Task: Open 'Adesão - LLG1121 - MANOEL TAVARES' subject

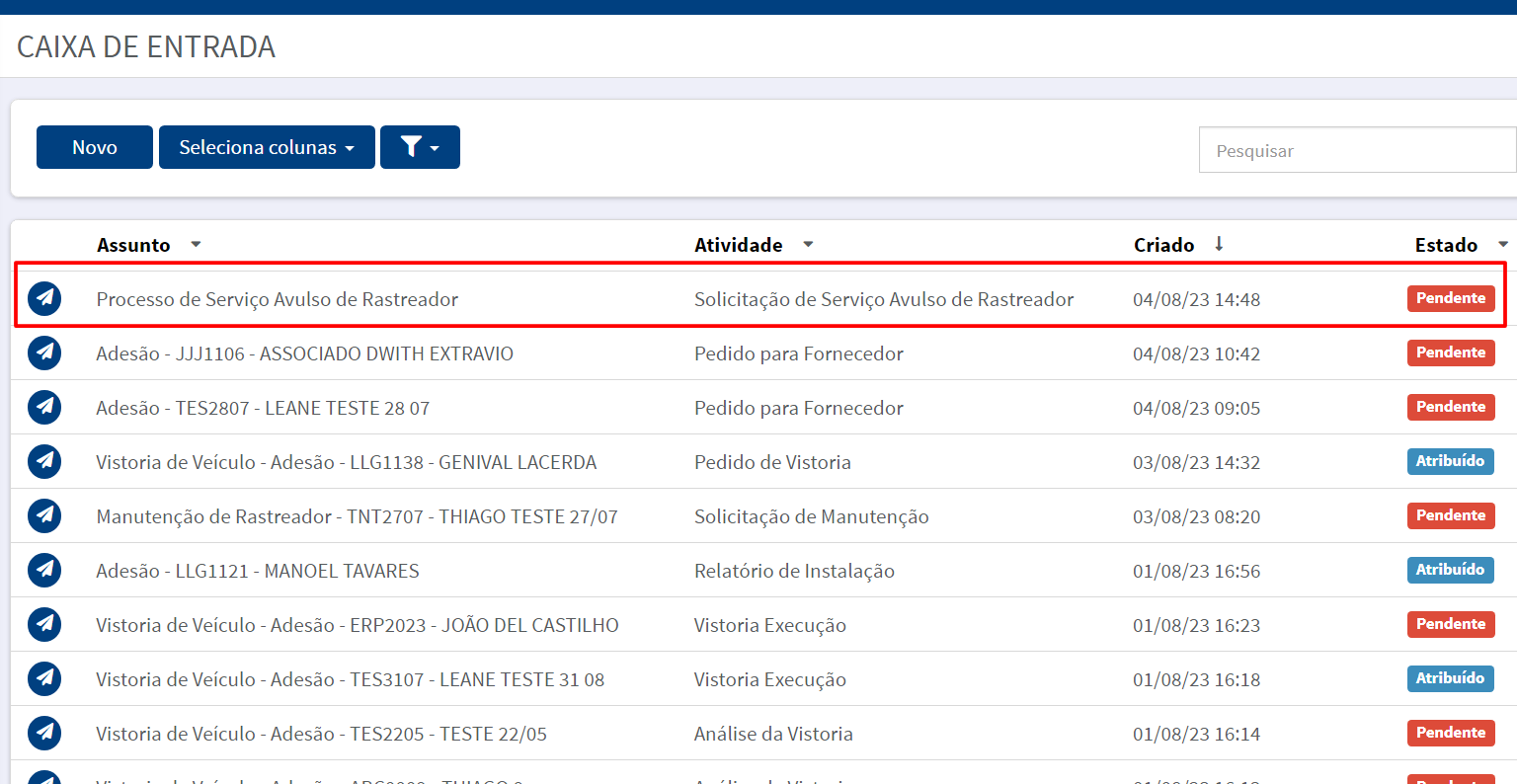Action: tap(258, 571)
